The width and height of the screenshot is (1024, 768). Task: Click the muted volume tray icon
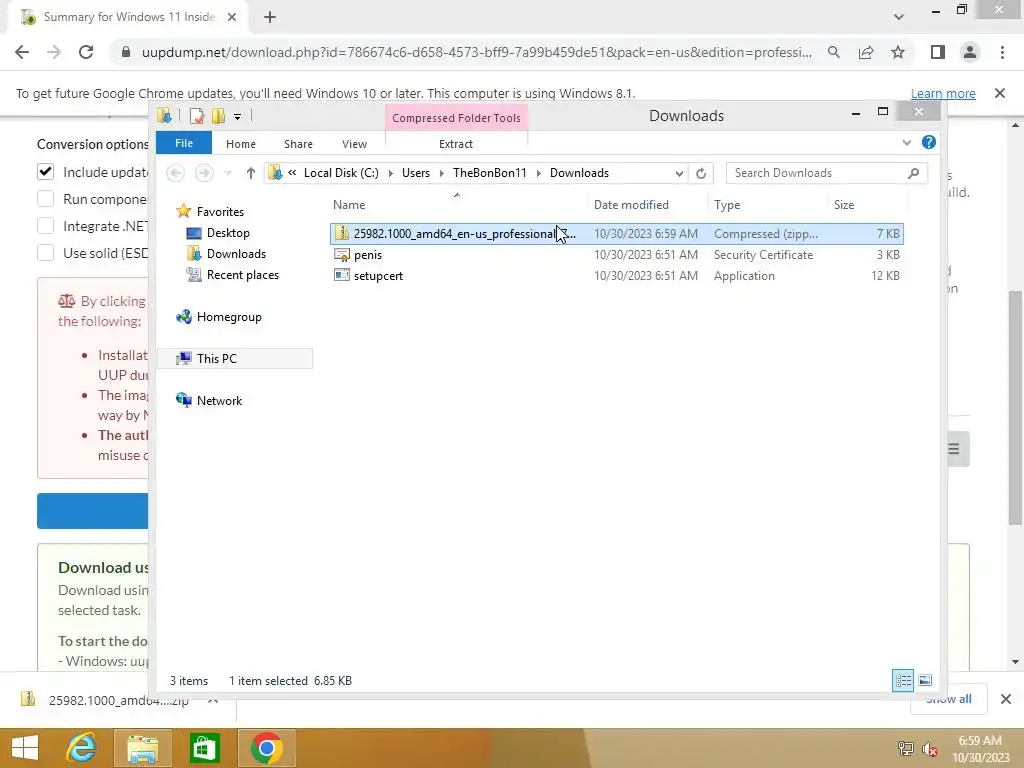[930, 749]
